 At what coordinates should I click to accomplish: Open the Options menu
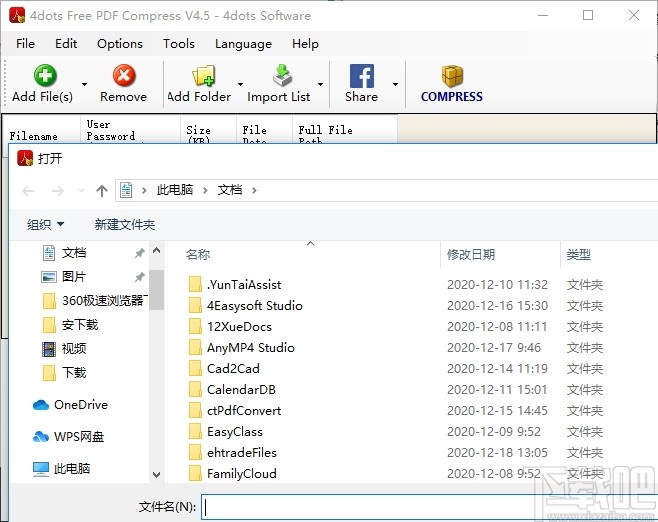click(x=120, y=44)
